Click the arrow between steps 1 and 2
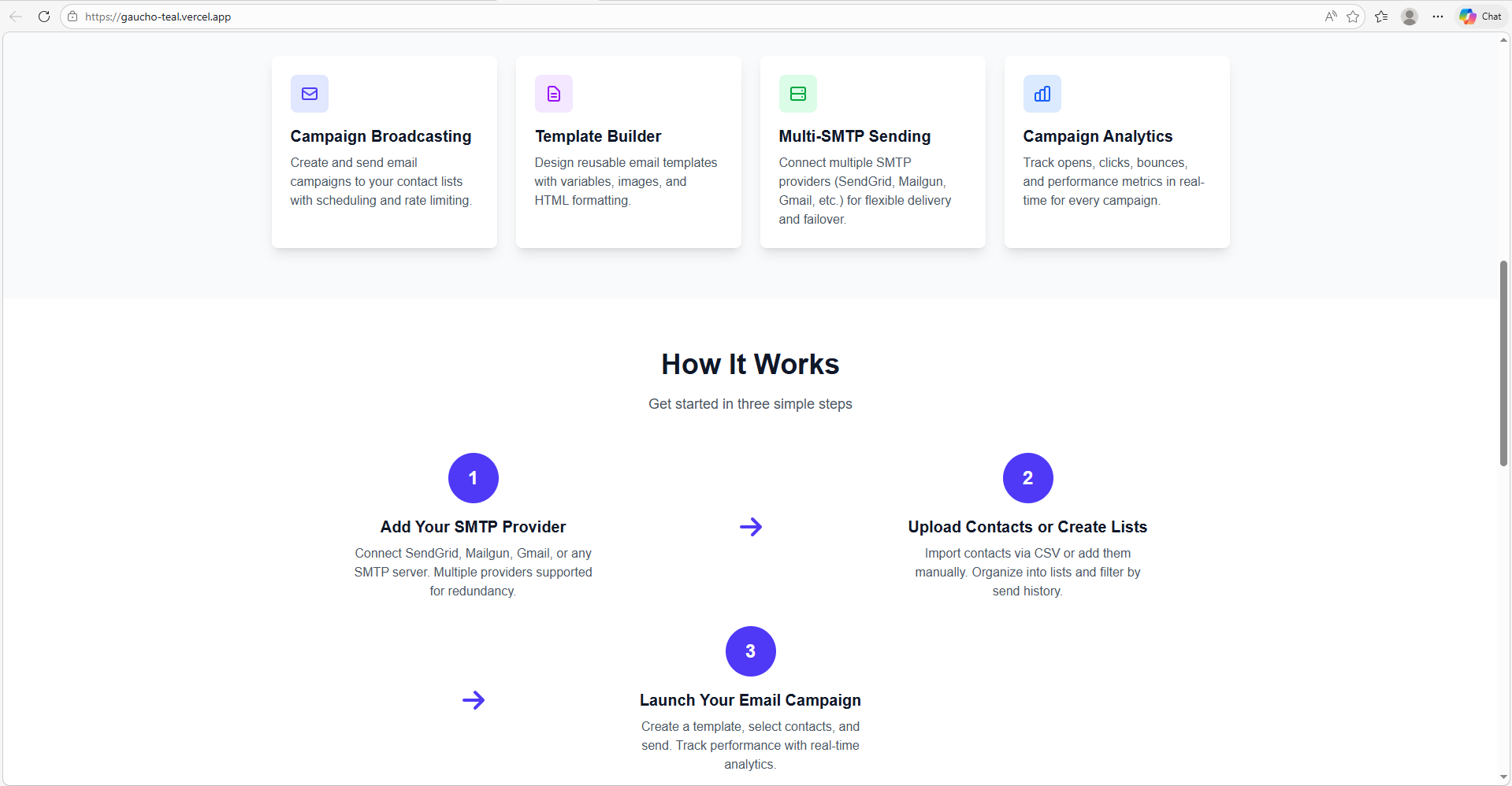This screenshot has height=786, width=1512. [750, 526]
